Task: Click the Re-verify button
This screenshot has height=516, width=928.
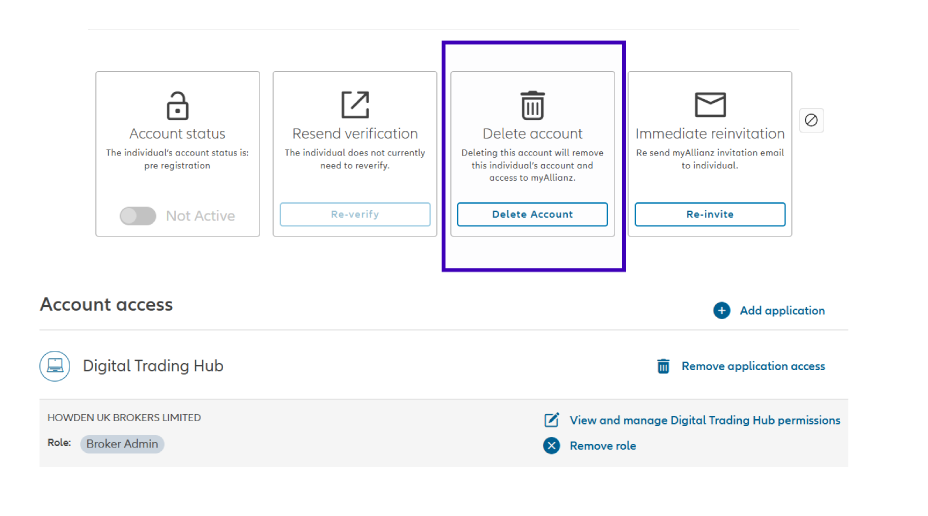Action: (x=355, y=214)
